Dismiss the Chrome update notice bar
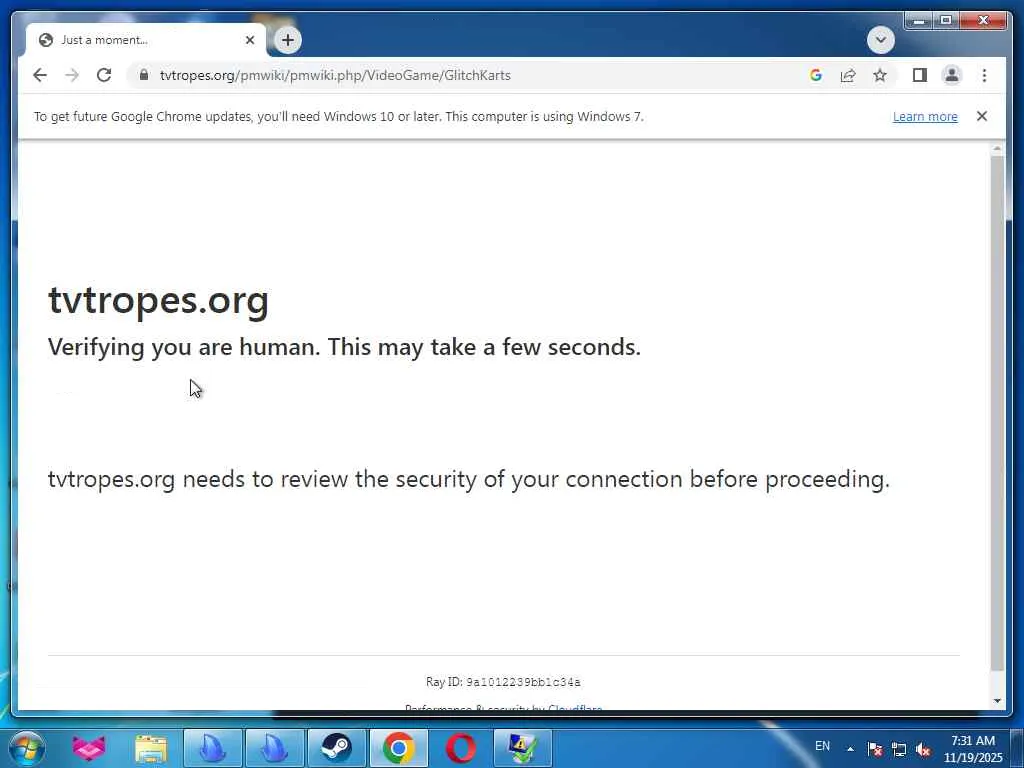1024x768 pixels. [x=982, y=116]
